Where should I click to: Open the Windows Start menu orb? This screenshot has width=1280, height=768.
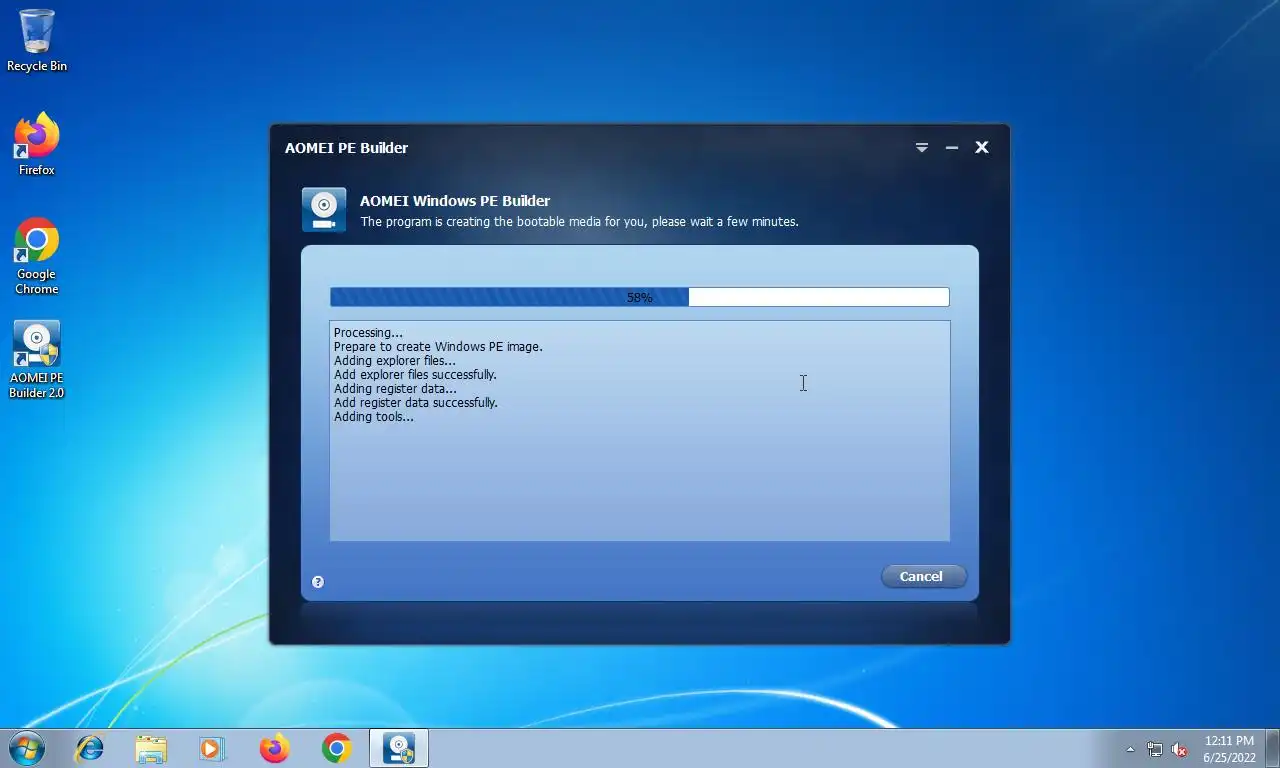click(26, 748)
